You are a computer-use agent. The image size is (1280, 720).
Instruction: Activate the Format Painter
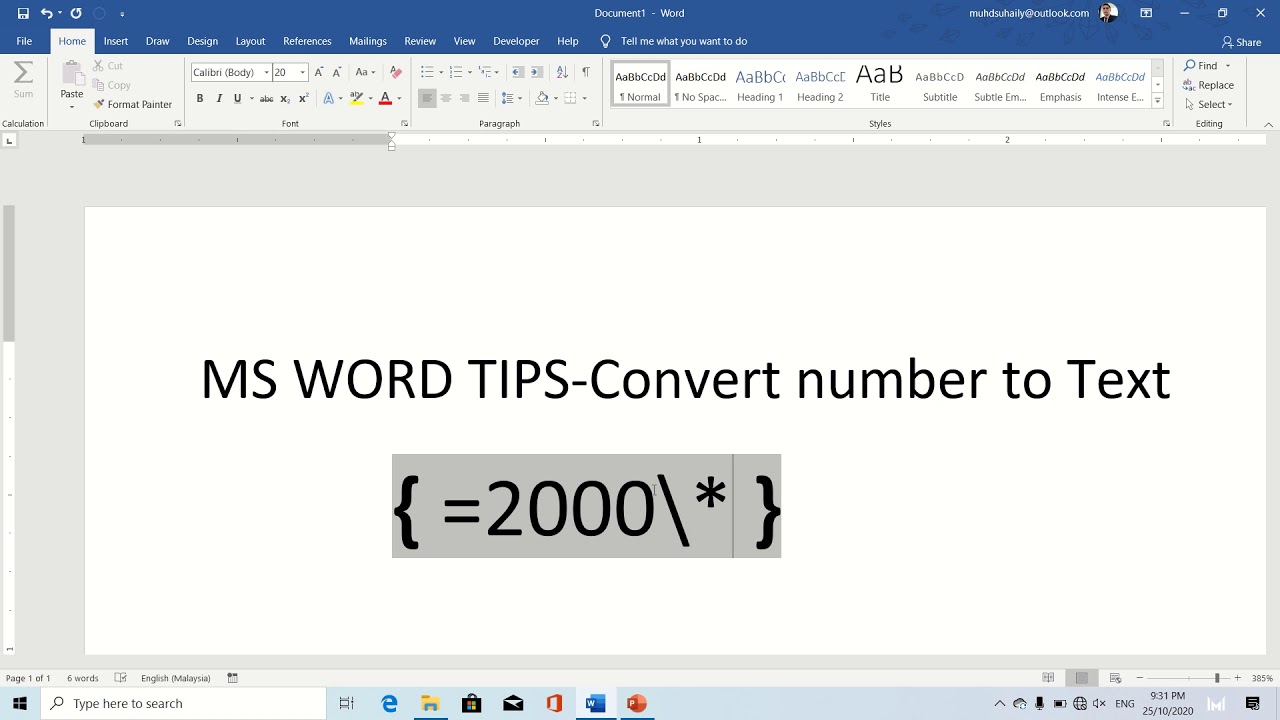[133, 104]
